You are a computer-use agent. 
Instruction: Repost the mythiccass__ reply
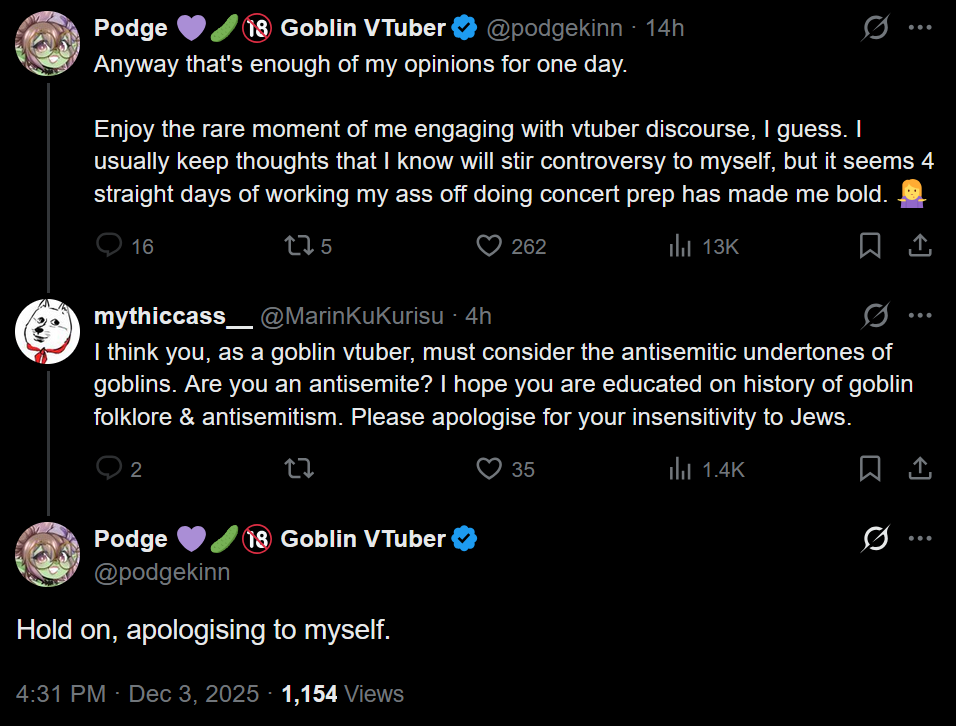[x=299, y=468]
